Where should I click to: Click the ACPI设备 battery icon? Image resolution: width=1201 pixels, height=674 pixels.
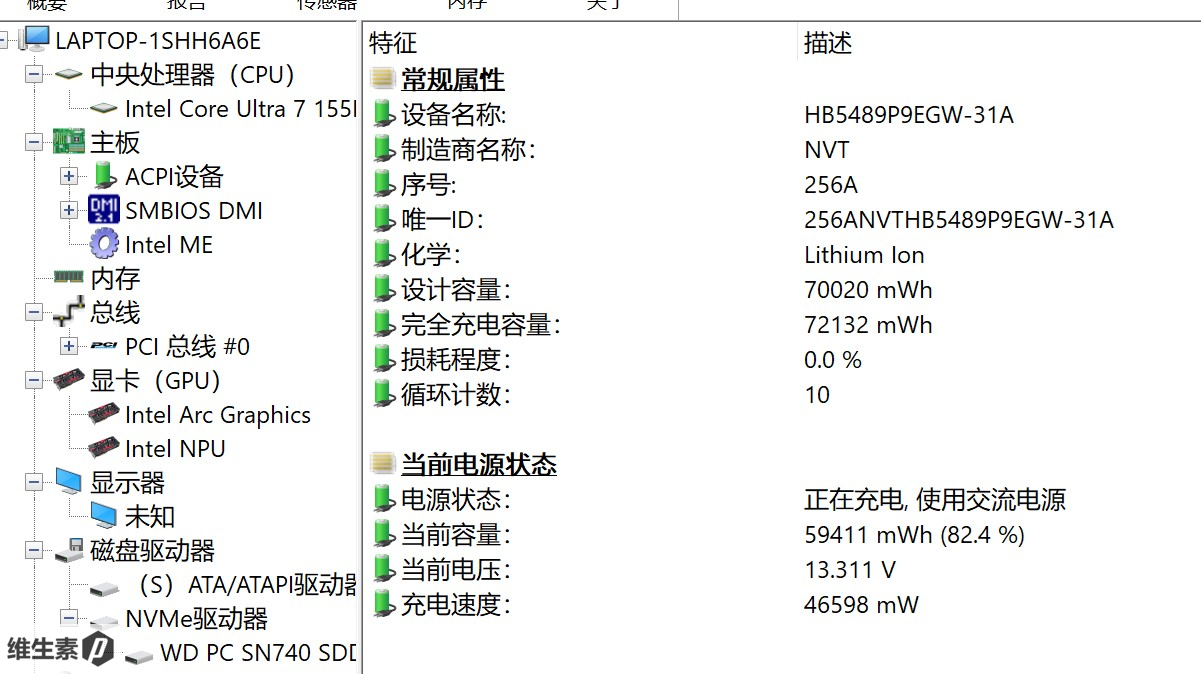tap(104, 177)
